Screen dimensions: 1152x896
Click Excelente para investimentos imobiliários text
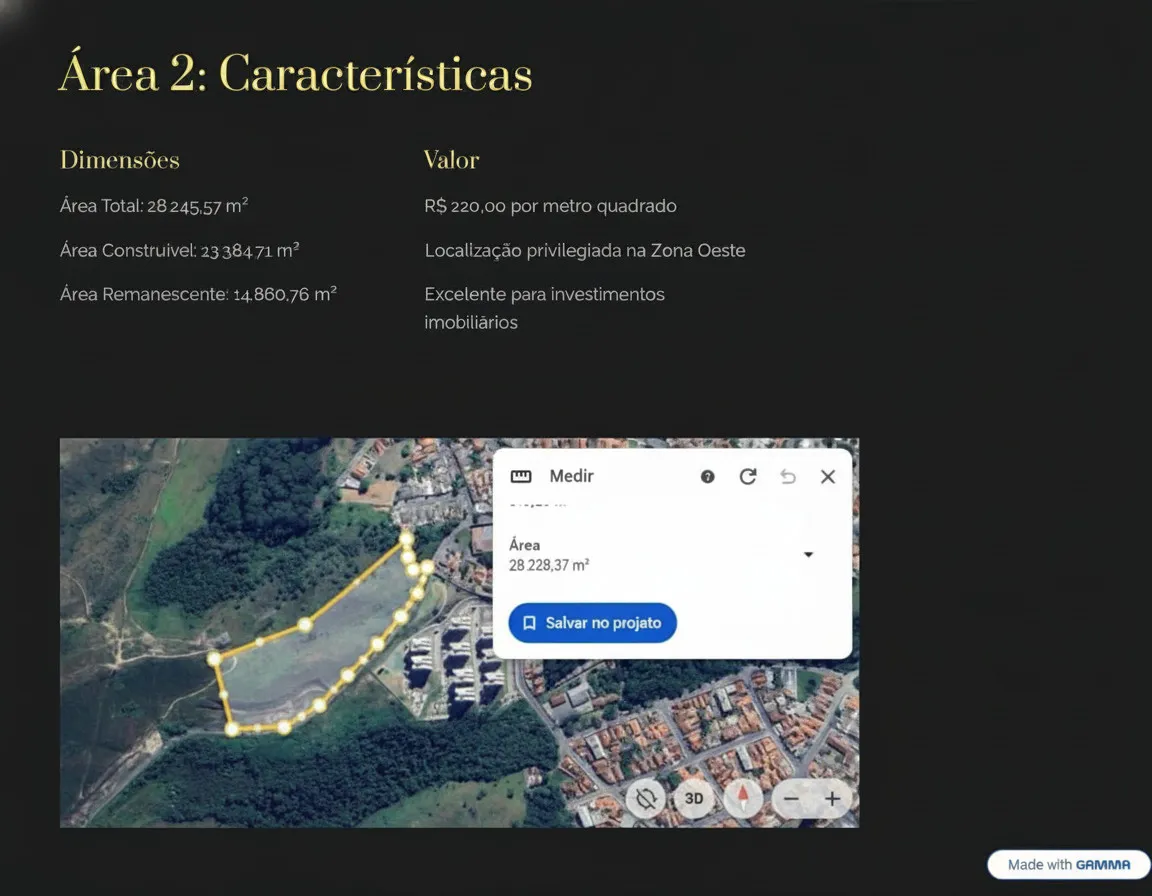(x=544, y=308)
